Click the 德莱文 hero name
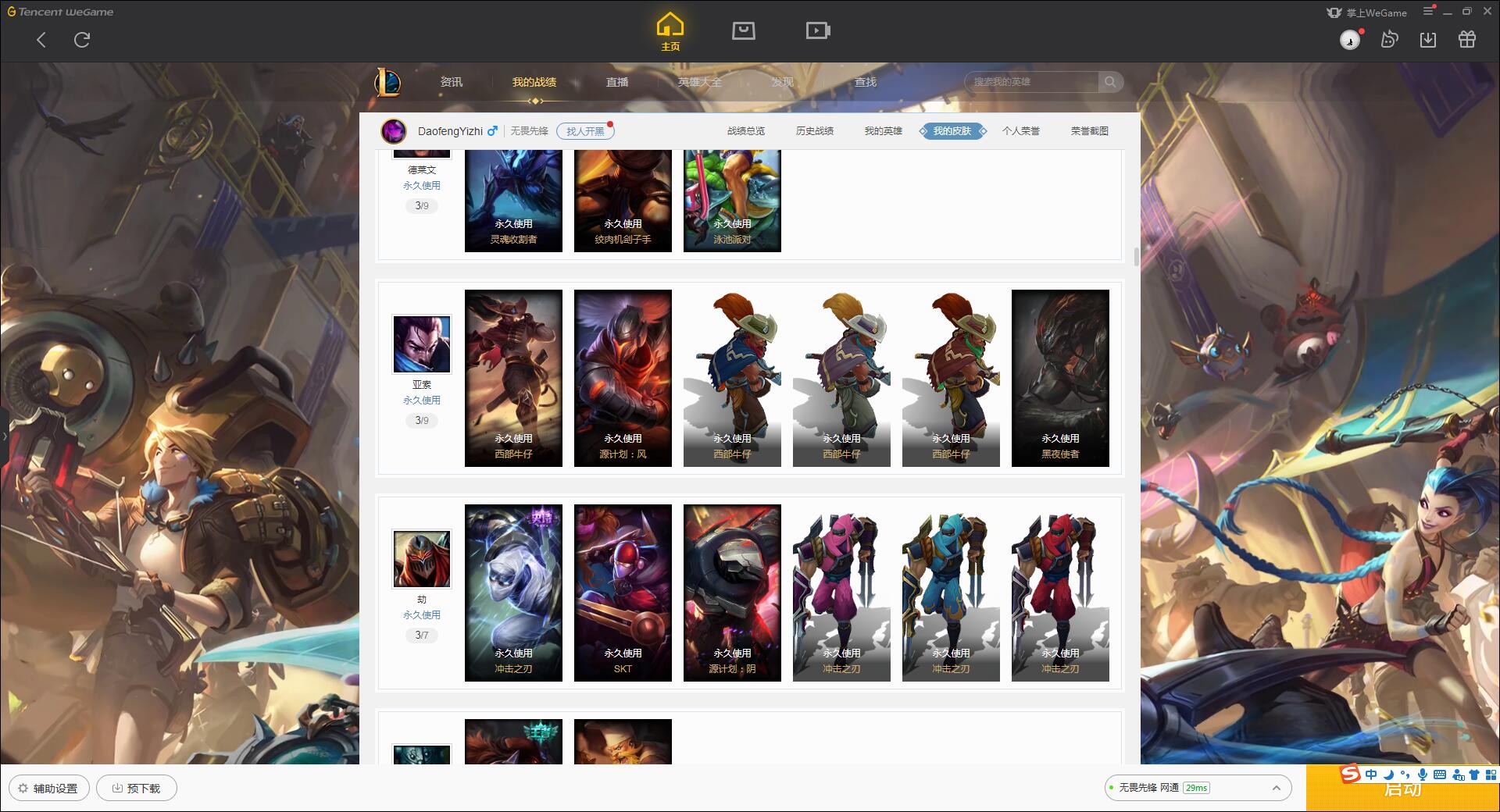Screen dimensions: 1500x812 point(422,170)
